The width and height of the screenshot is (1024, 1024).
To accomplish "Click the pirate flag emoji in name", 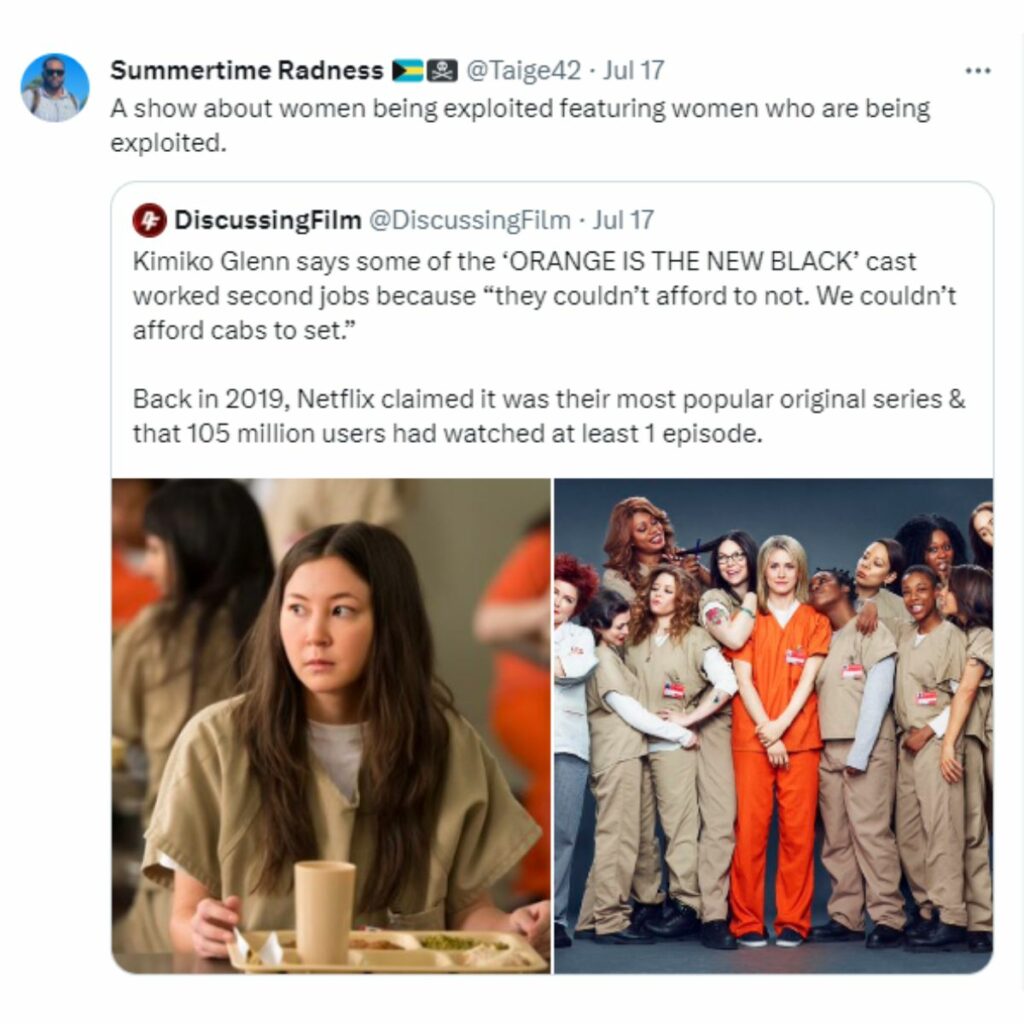I will click(442, 71).
